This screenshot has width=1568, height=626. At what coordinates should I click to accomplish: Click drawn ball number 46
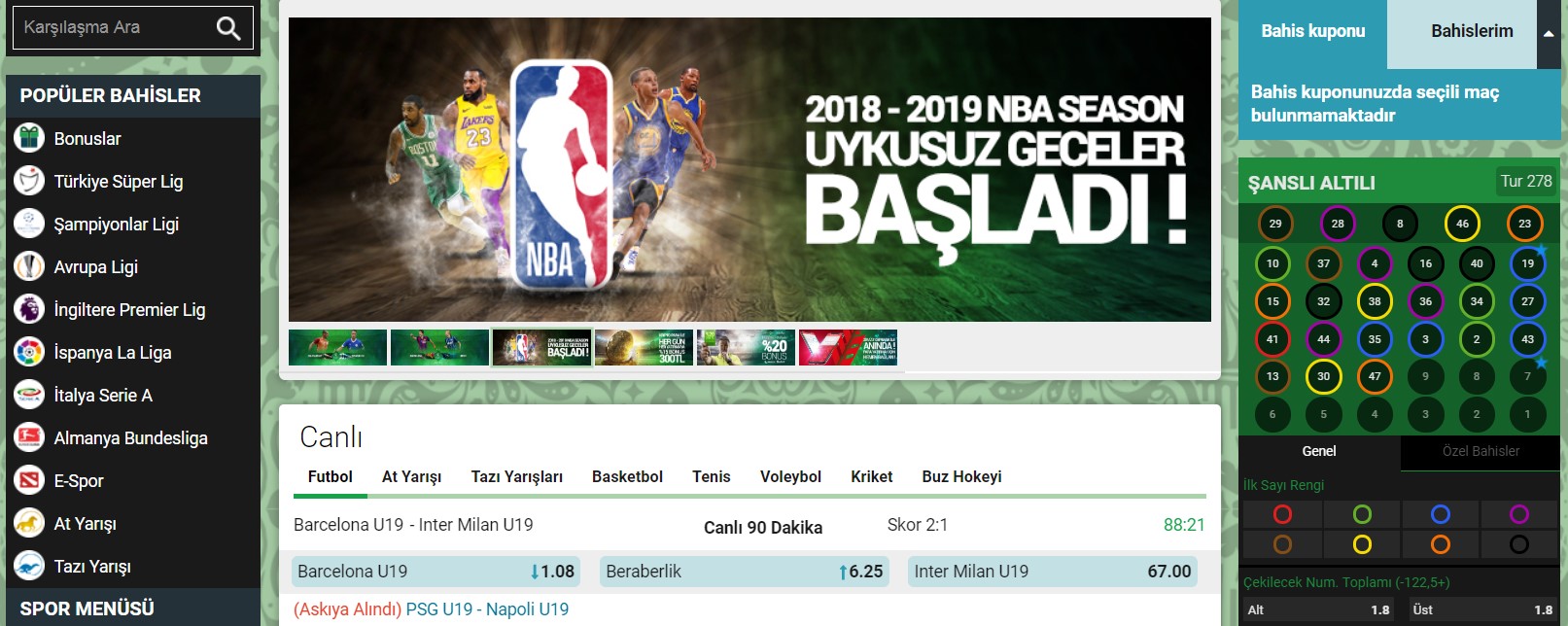click(1462, 224)
